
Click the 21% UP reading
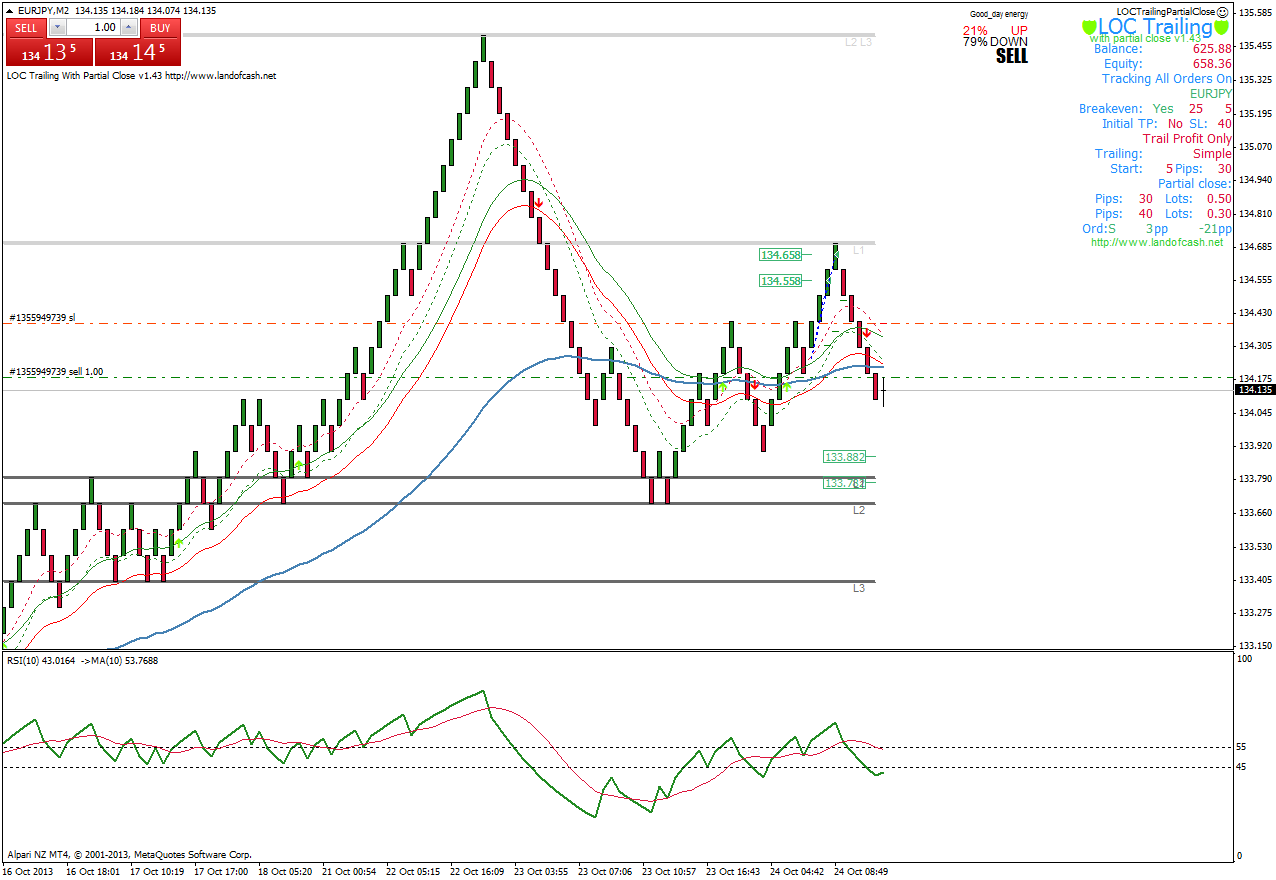click(995, 31)
